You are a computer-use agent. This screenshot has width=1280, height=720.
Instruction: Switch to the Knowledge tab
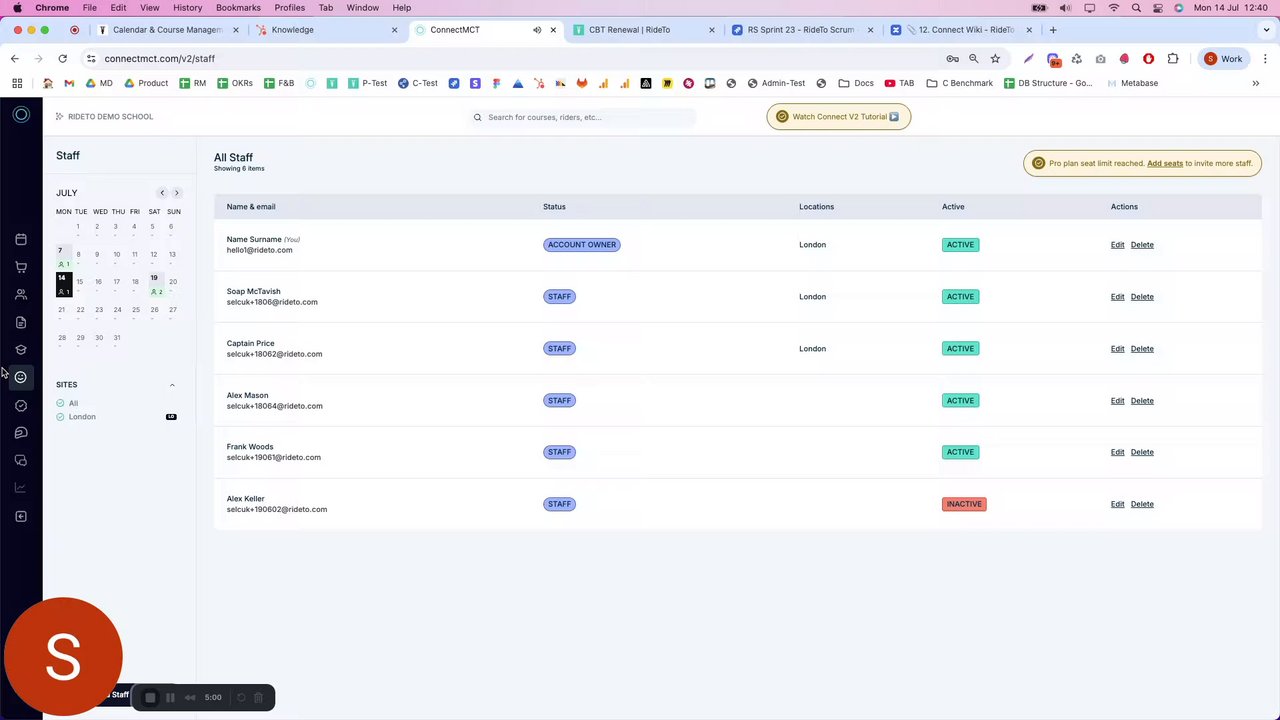click(326, 30)
